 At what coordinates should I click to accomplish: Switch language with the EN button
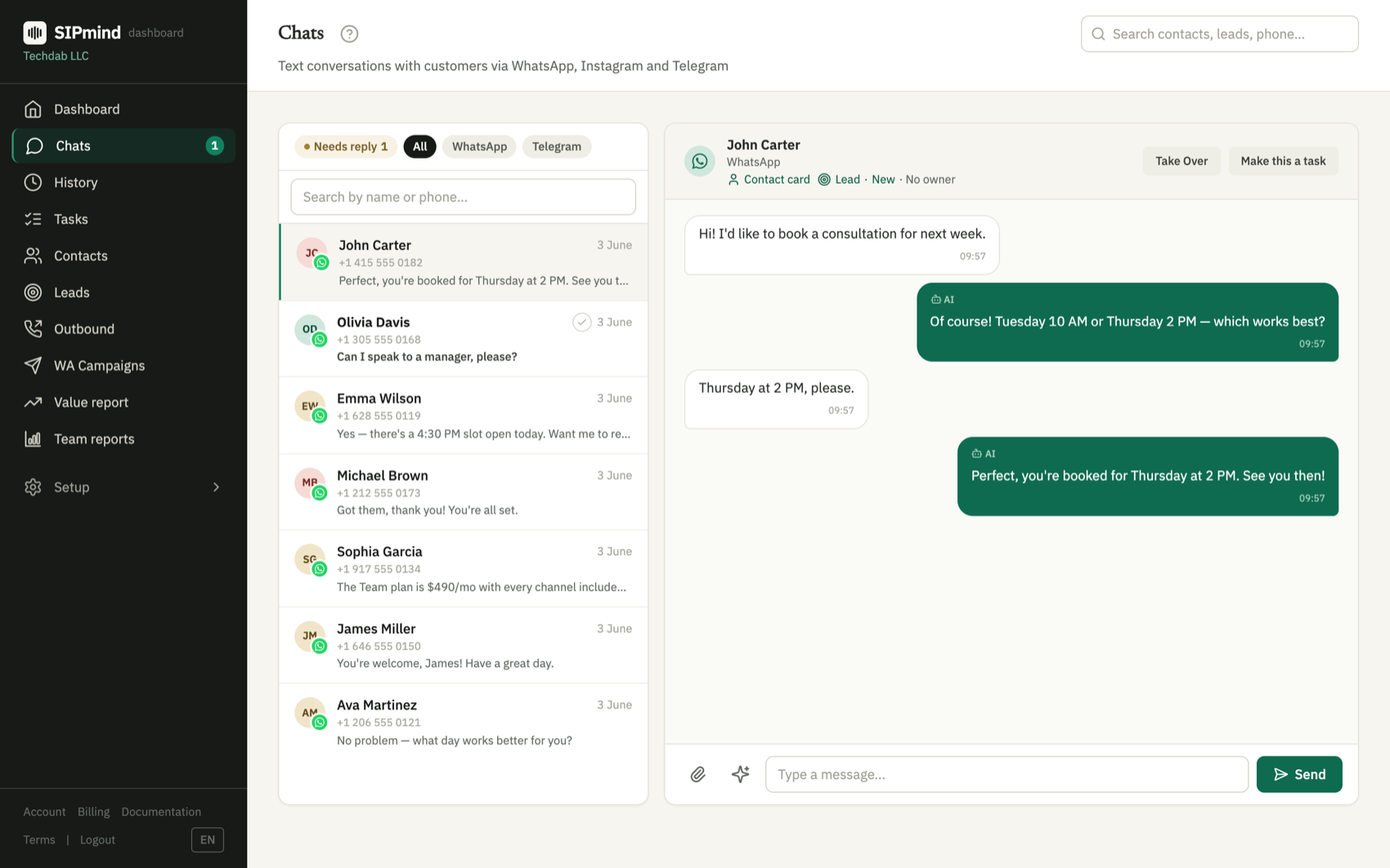208,839
